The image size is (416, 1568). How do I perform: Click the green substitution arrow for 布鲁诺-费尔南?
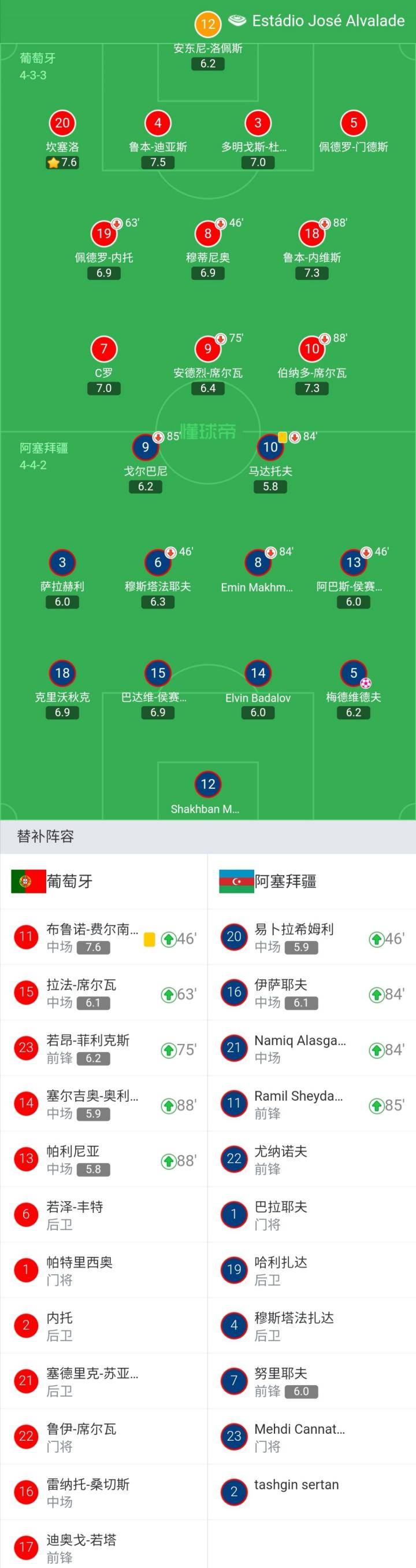click(169, 939)
